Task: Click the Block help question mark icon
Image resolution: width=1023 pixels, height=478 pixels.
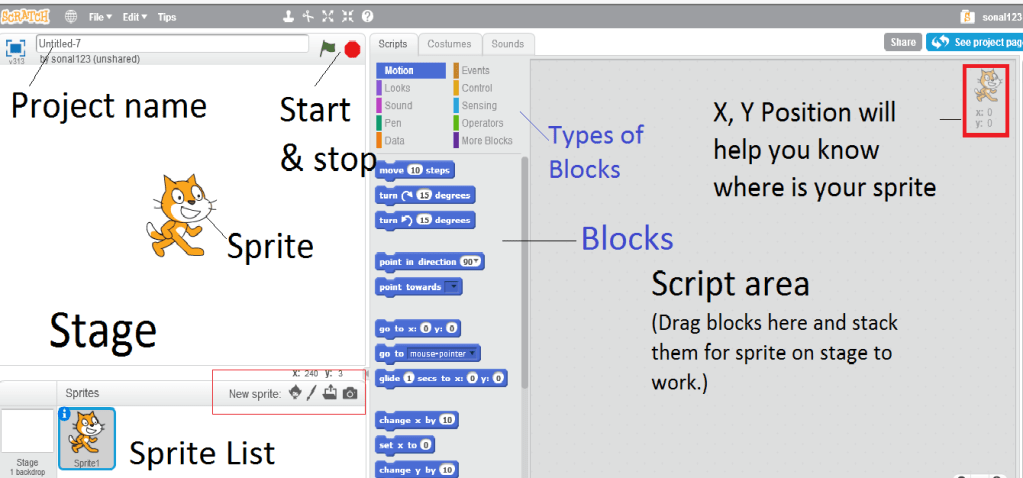Action: (367, 17)
